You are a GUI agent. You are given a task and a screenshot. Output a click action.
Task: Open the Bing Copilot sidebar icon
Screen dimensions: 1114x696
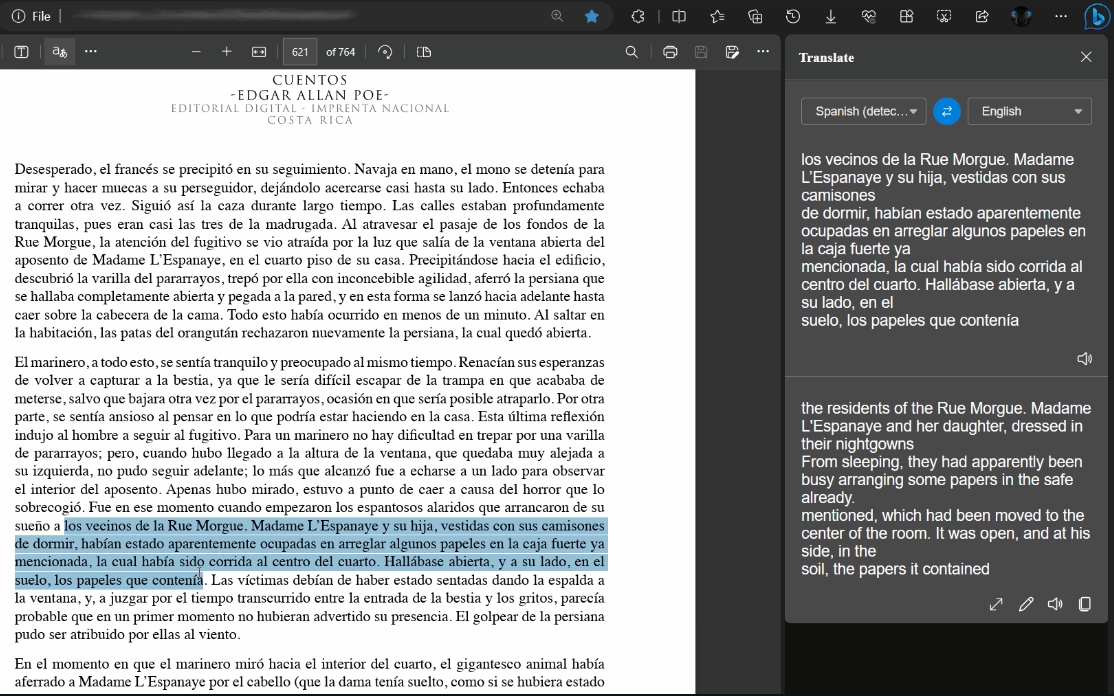point(1096,16)
